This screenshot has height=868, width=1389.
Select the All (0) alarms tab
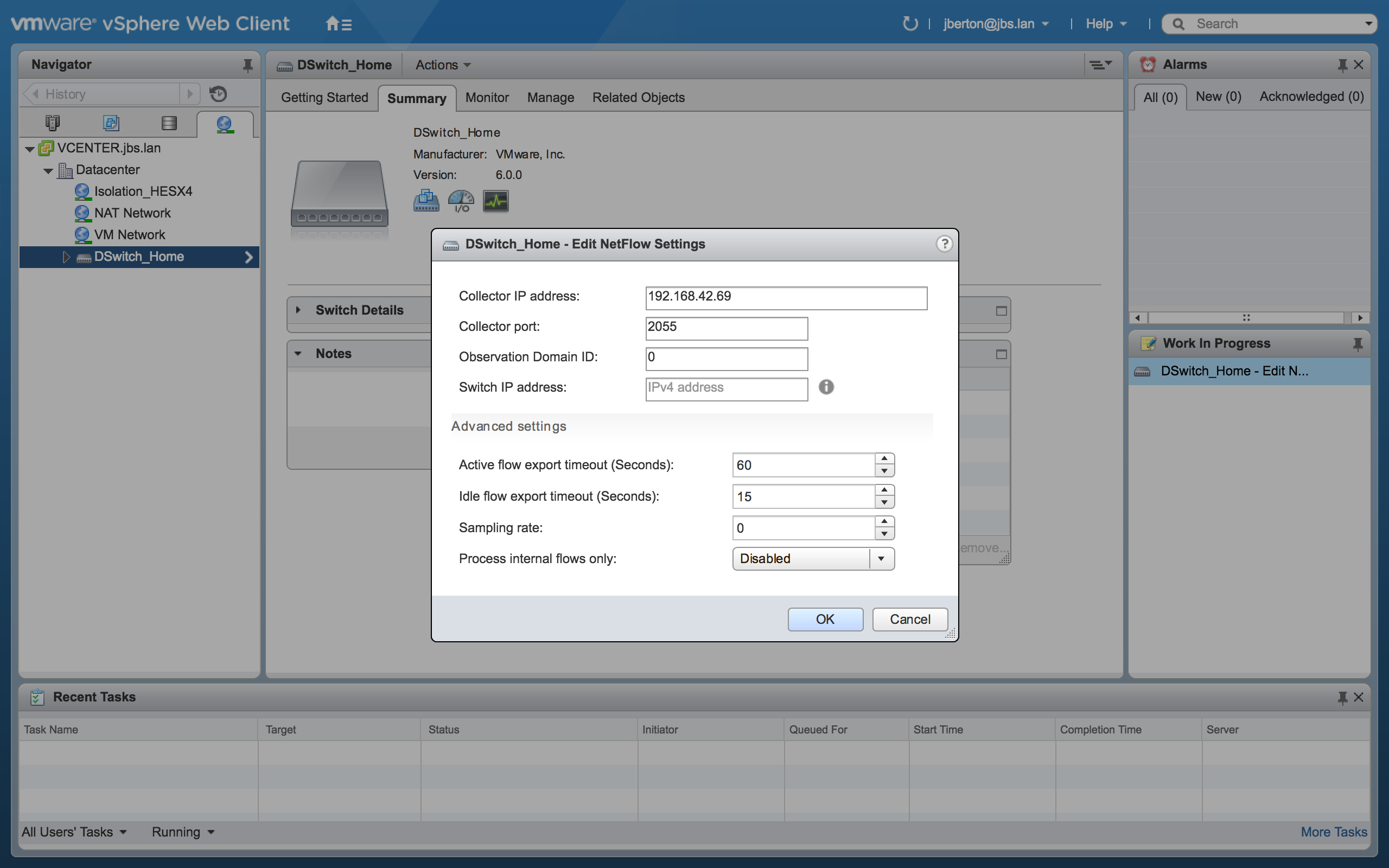pyautogui.click(x=1160, y=97)
